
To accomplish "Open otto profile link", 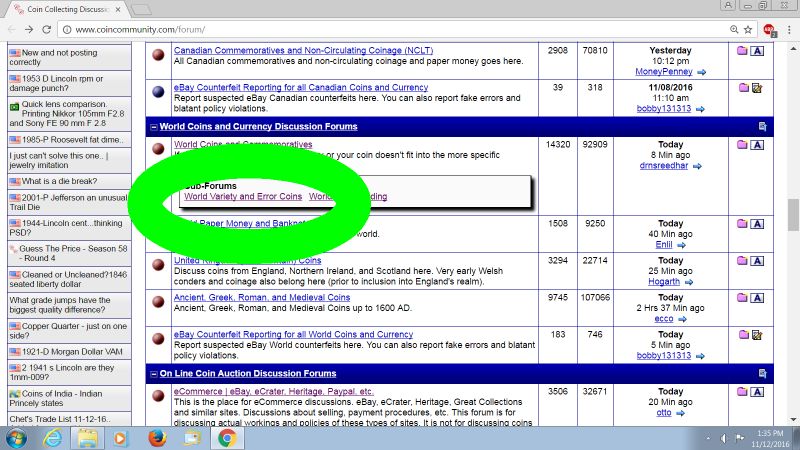I will coord(663,412).
